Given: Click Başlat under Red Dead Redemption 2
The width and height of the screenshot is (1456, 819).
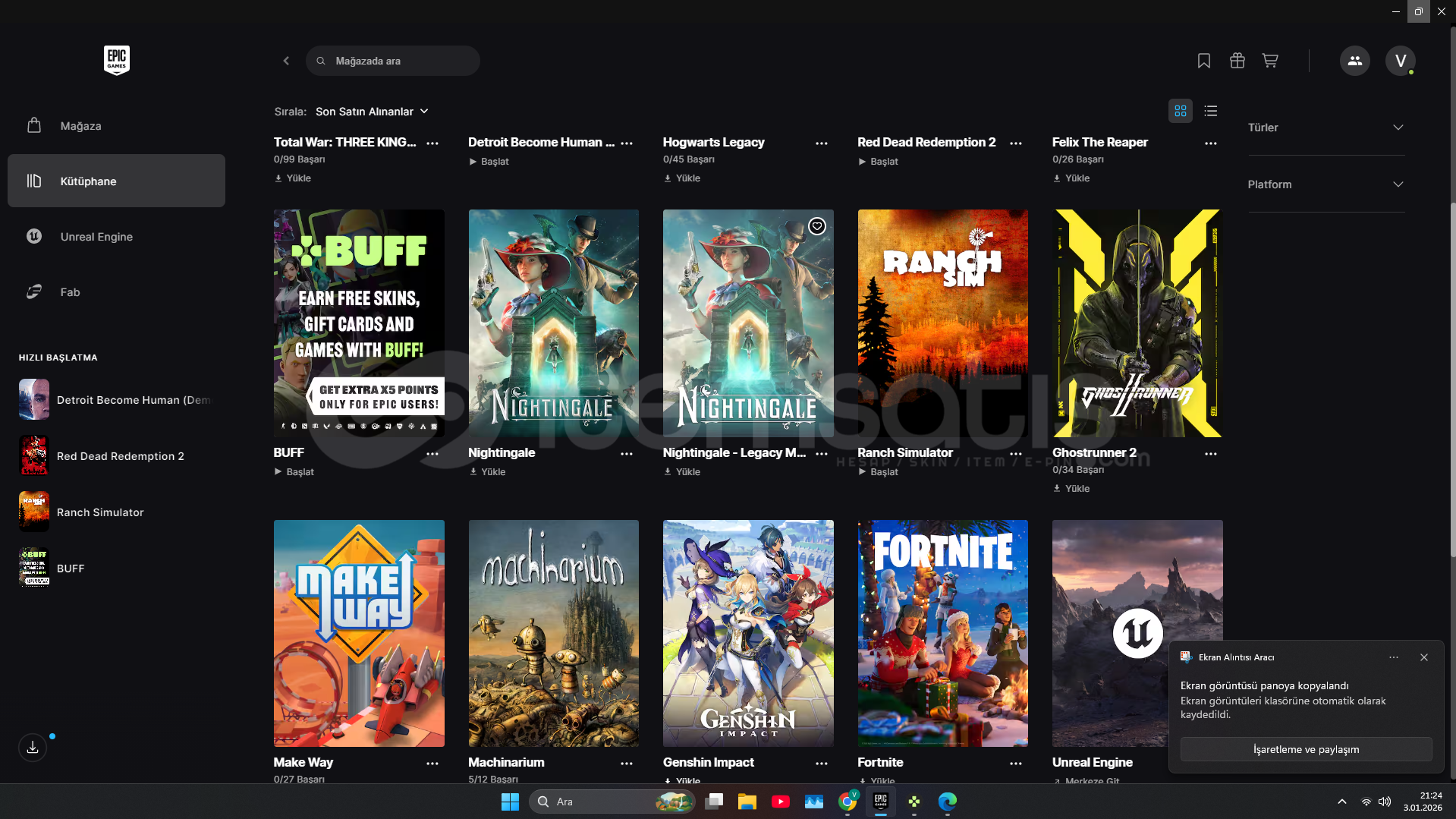Looking at the screenshot, I should tap(878, 162).
